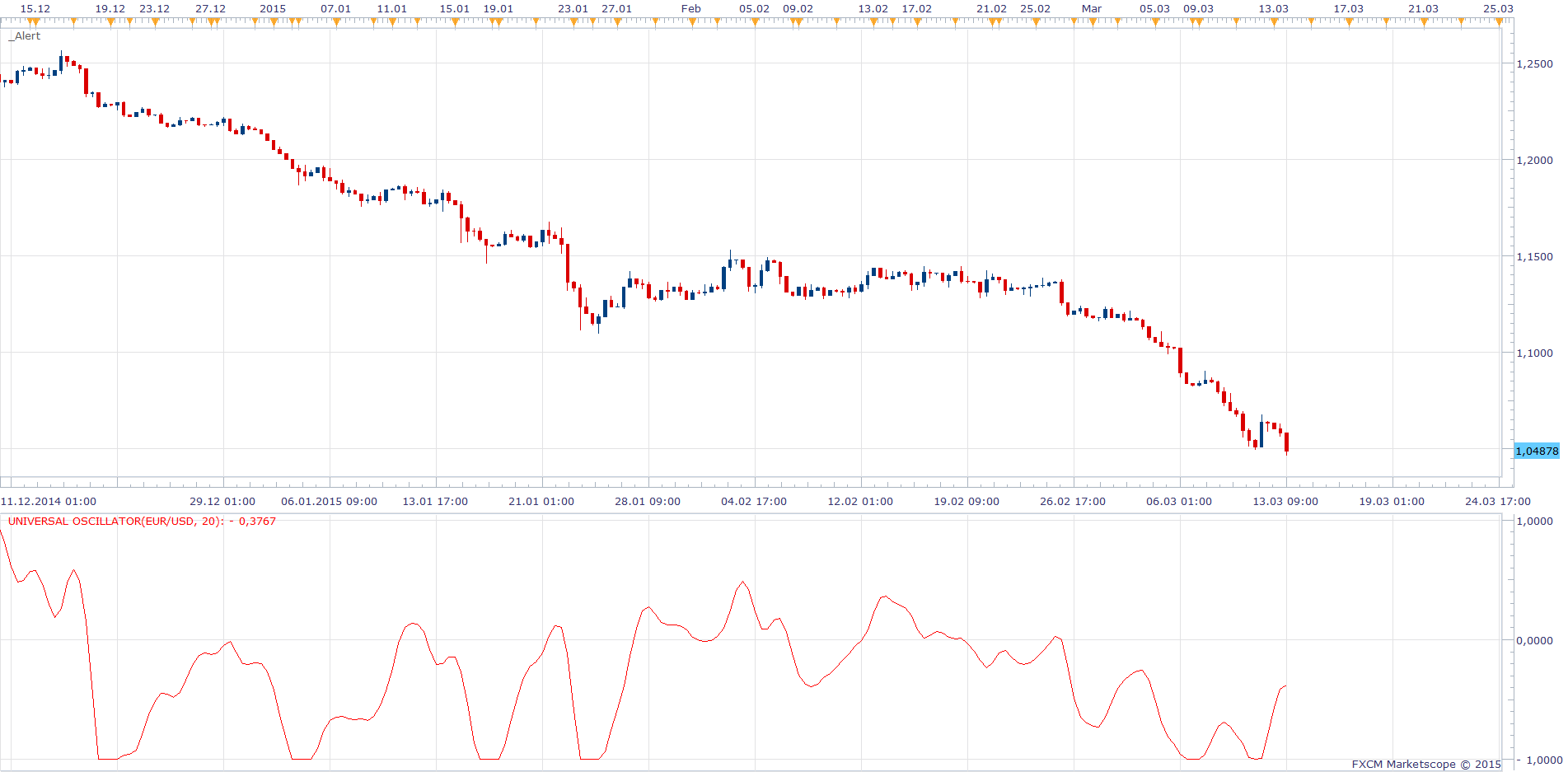The height and width of the screenshot is (772, 1568).
Task: Open the orange event marker below Feb
Action: (x=692, y=21)
